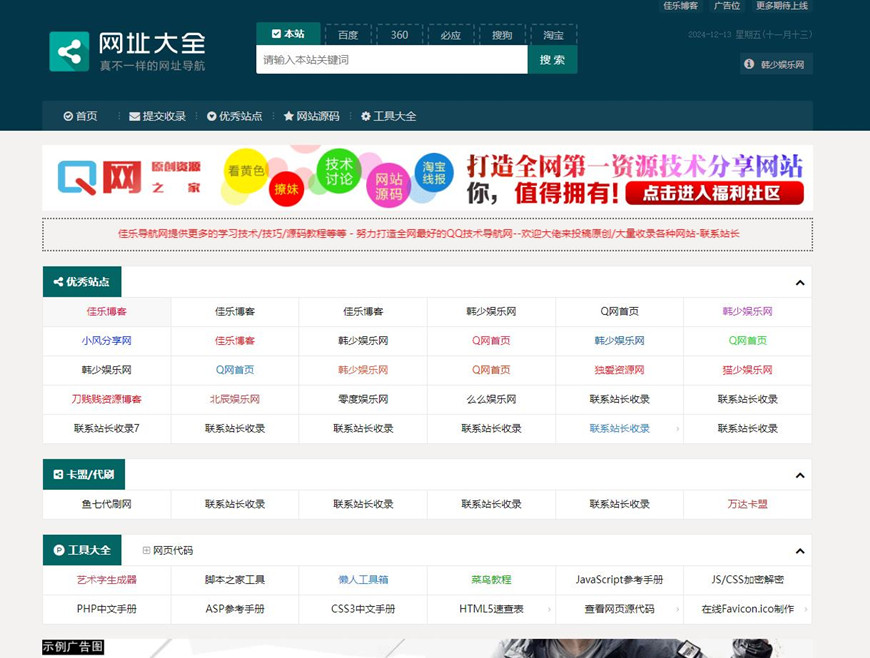The height and width of the screenshot is (658, 870).
Task: Open 在线Favicon.ico制作 link
Action: [x=747, y=609]
